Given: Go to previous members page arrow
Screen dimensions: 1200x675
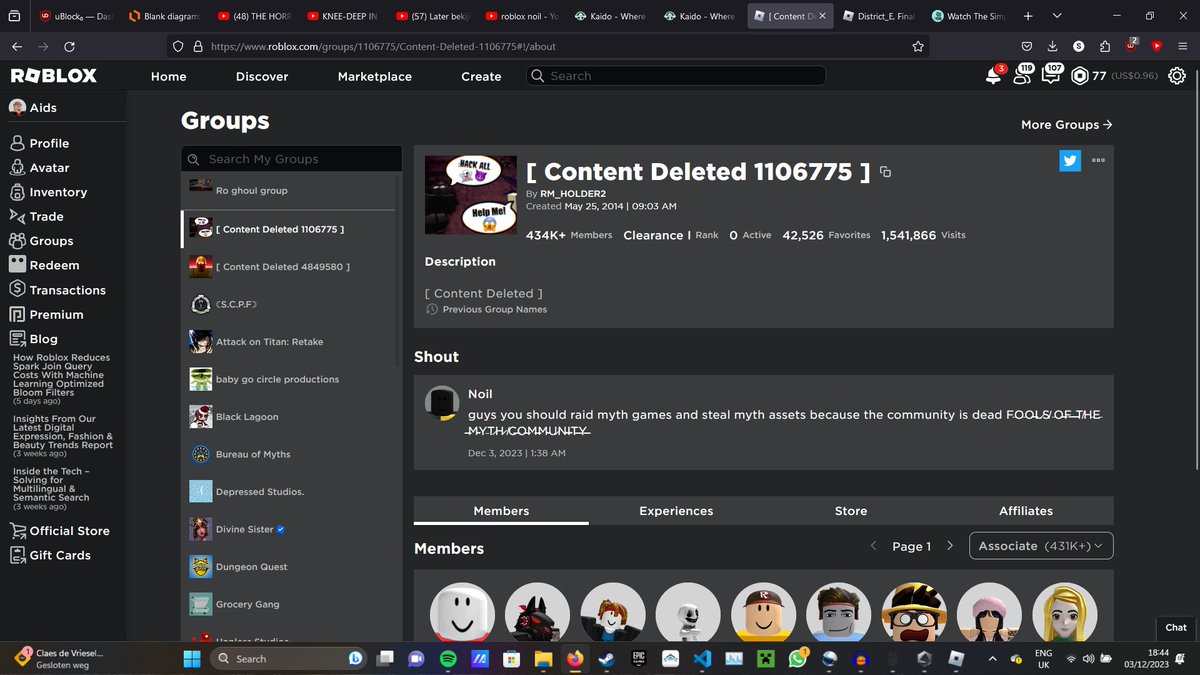Looking at the screenshot, I should (874, 546).
